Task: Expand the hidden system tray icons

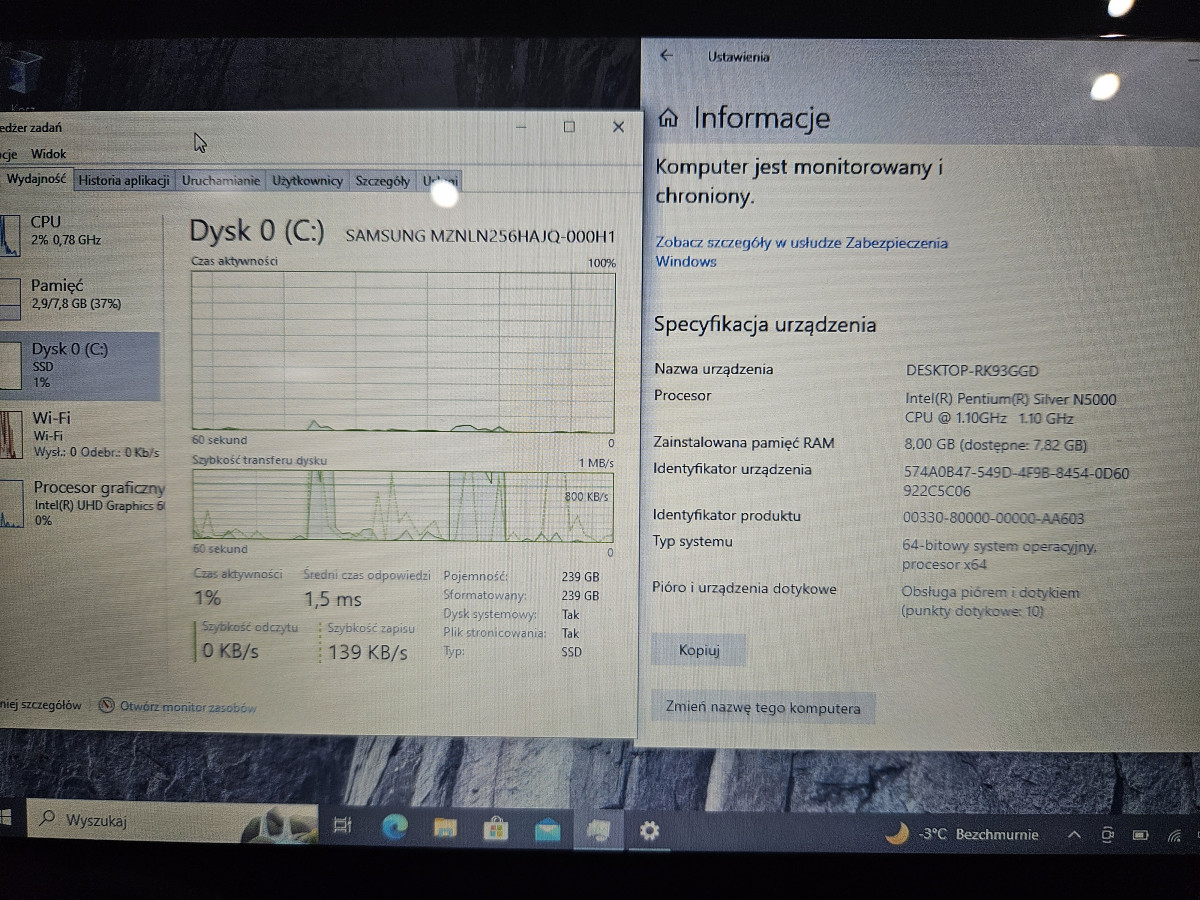Action: pyautogui.click(x=1075, y=834)
